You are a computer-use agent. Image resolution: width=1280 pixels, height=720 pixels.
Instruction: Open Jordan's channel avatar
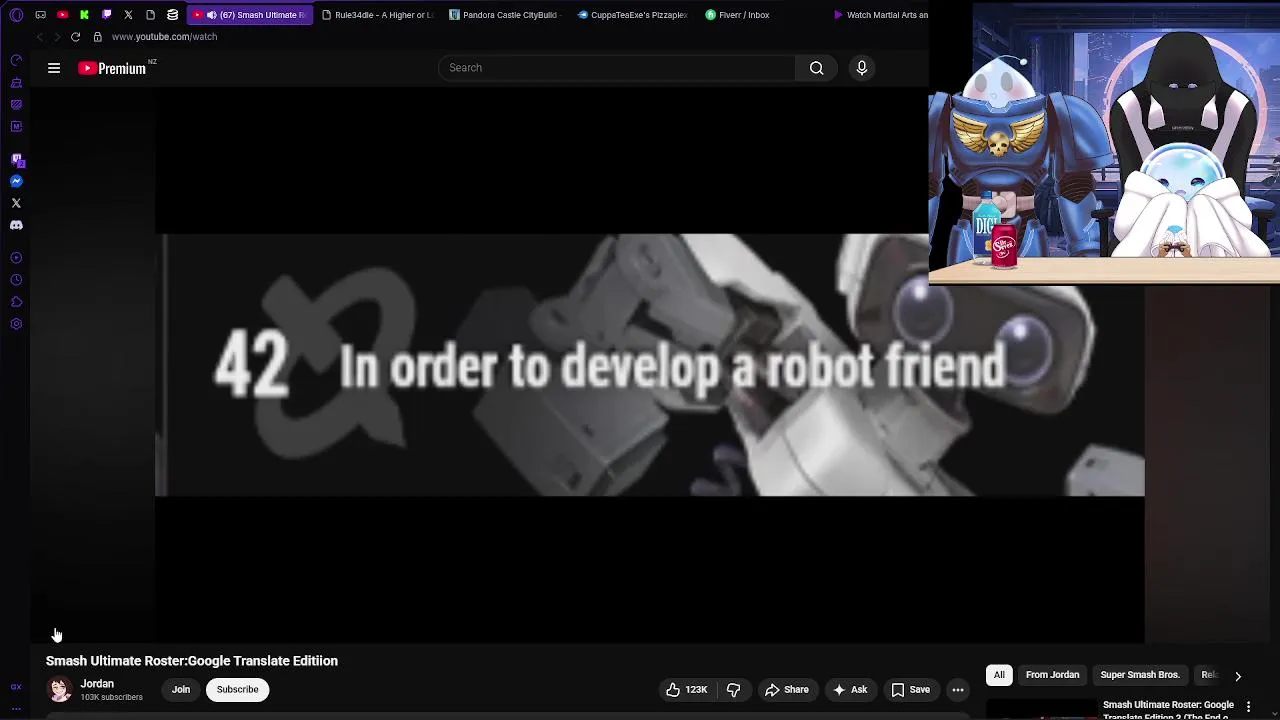coord(60,689)
